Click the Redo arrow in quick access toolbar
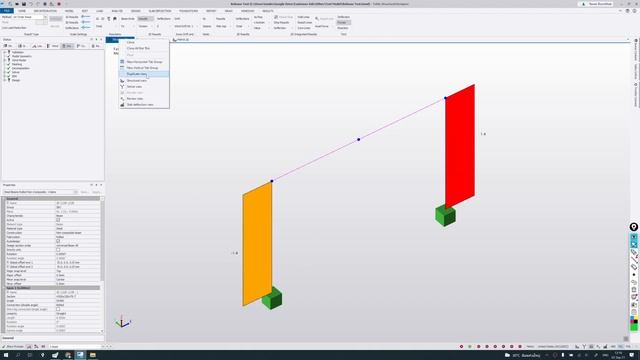The image size is (640, 360). (38, 4)
